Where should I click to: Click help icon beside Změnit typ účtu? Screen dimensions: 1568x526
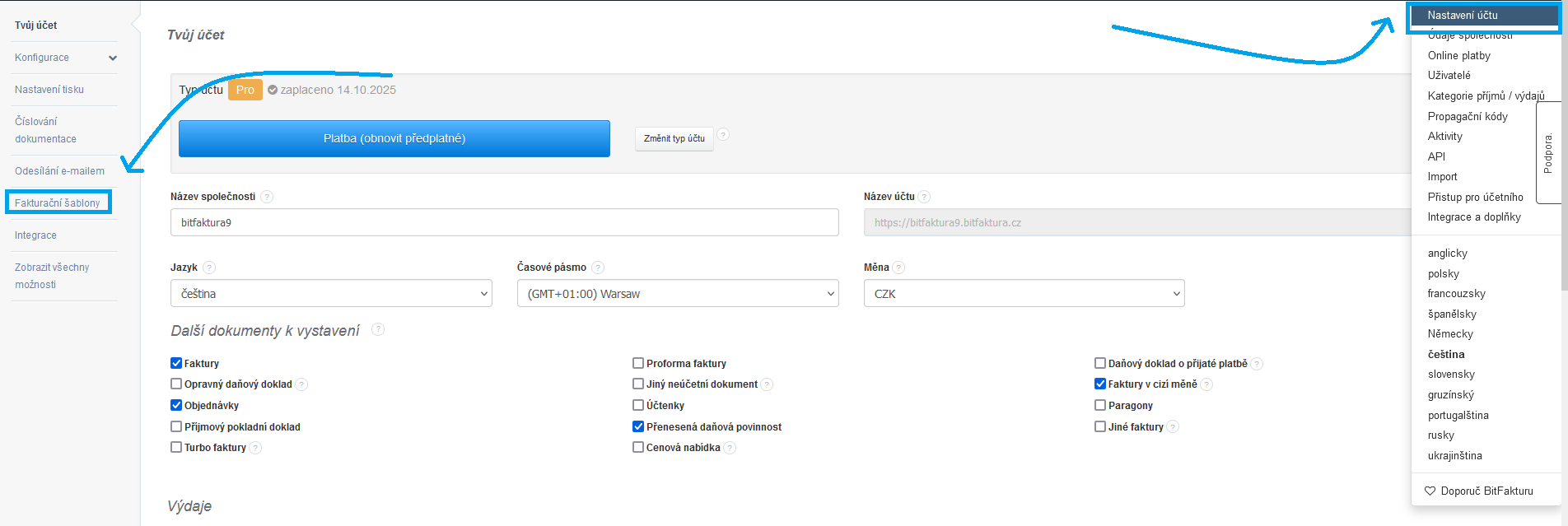click(x=723, y=135)
